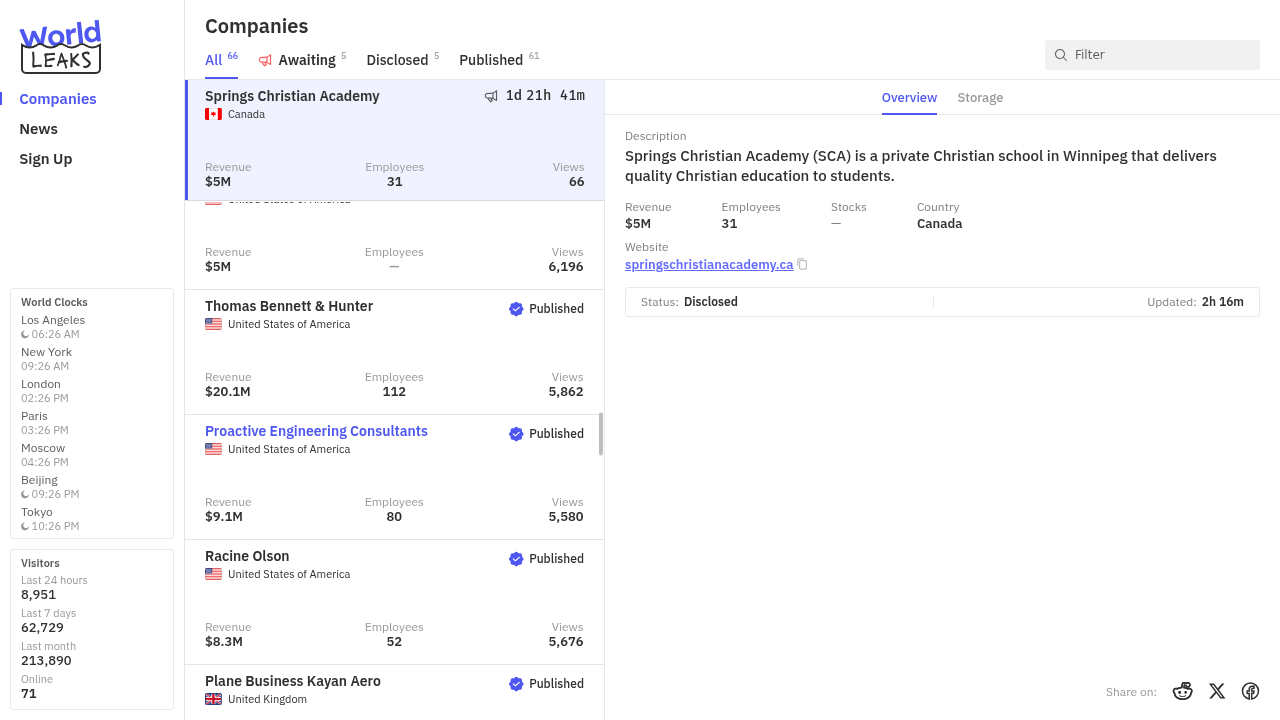Click the World Clocks heading
This screenshot has height=720, width=1280.
(54, 302)
